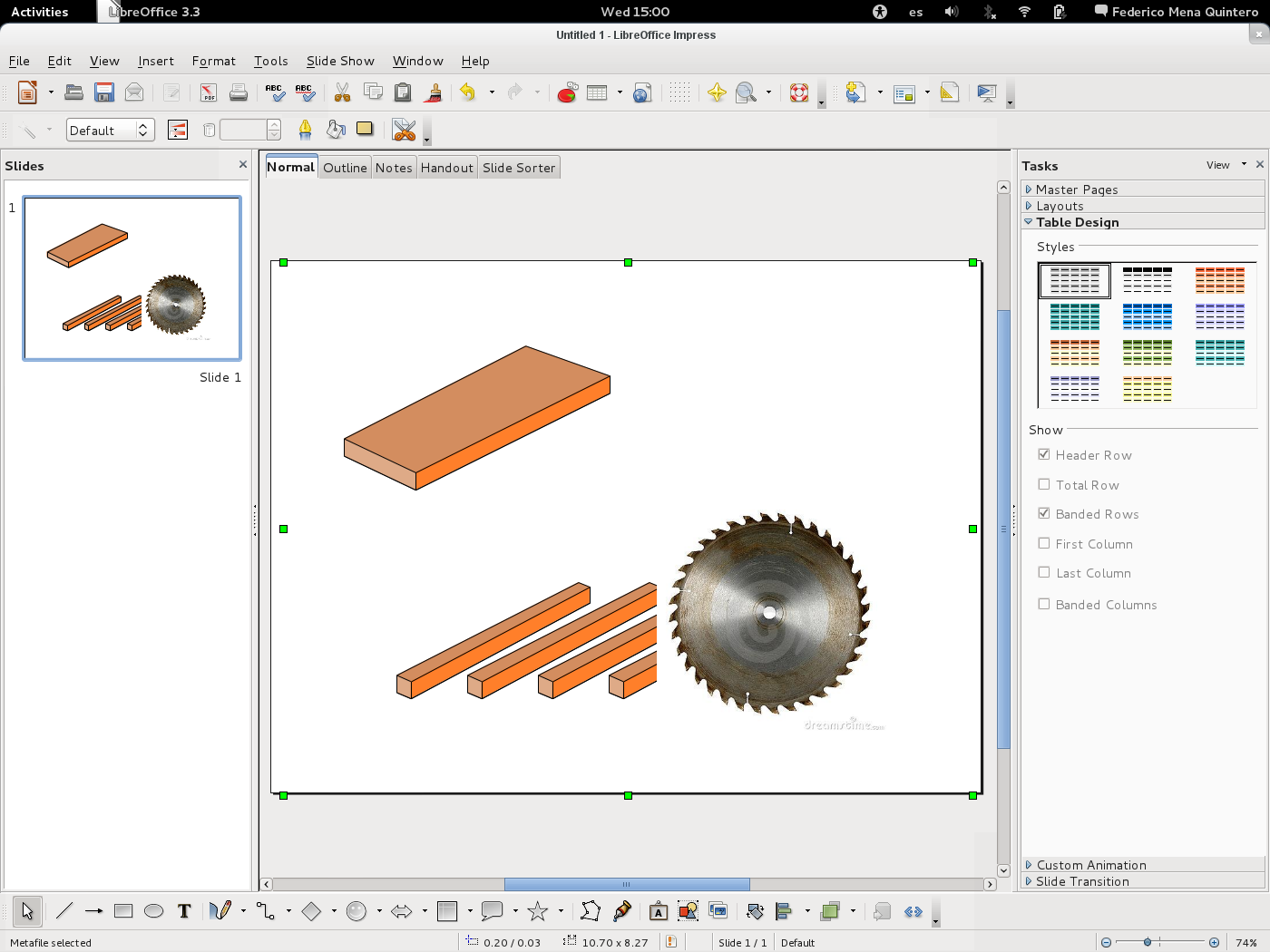
Task: Click the zoom slider handle
Action: (x=1148, y=943)
